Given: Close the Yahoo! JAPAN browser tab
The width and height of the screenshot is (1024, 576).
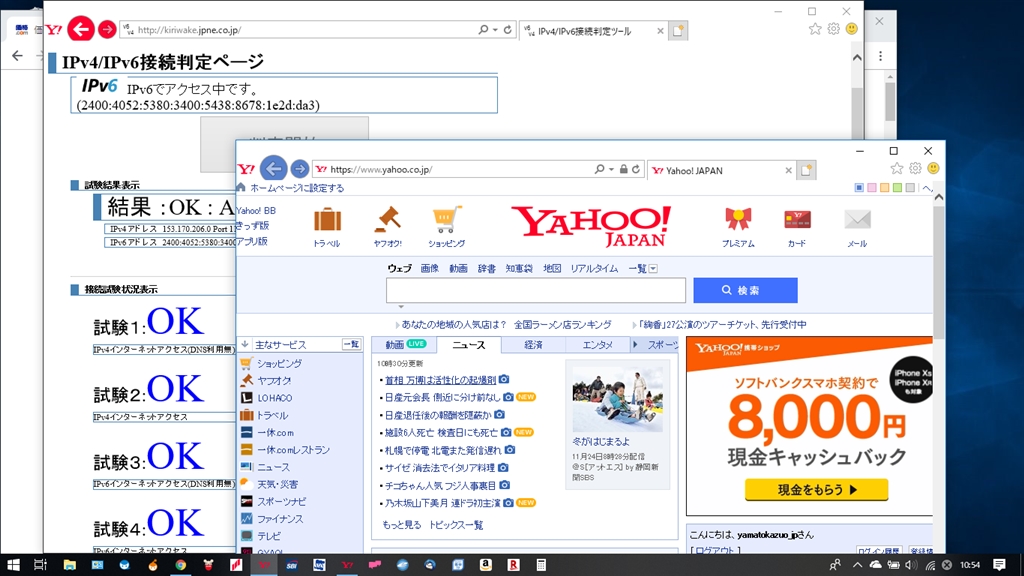Looking at the screenshot, I should [x=788, y=170].
